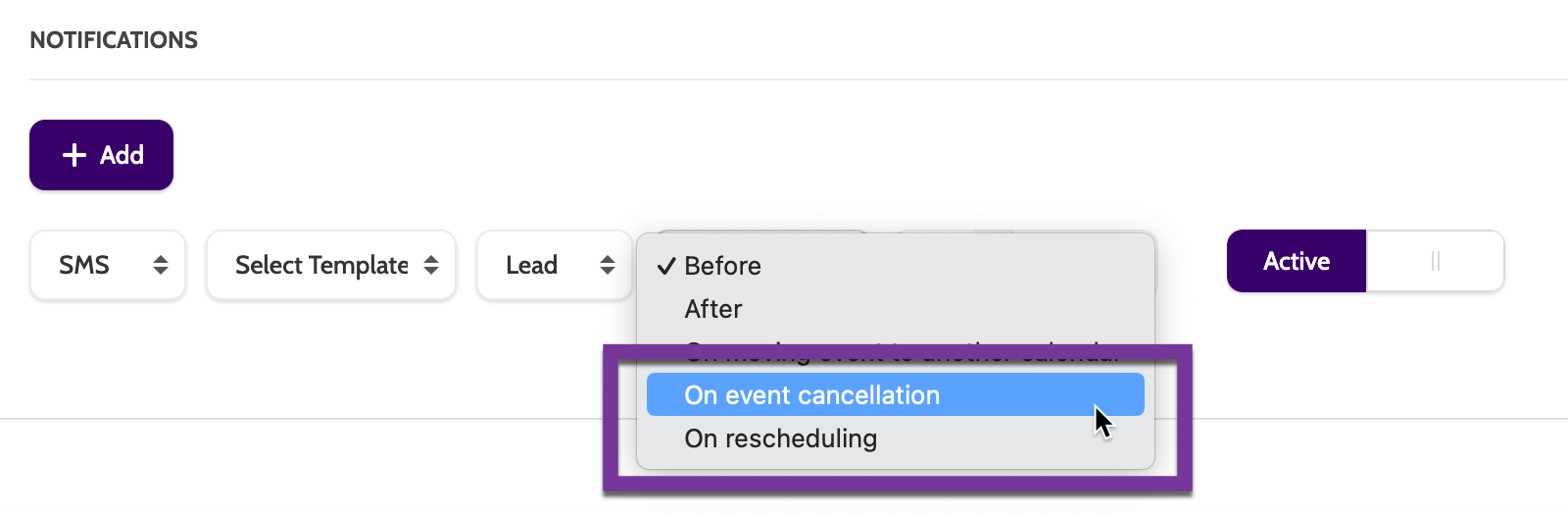Click the plus icon on the Add button
The image size is (1568, 514).
click(x=74, y=155)
